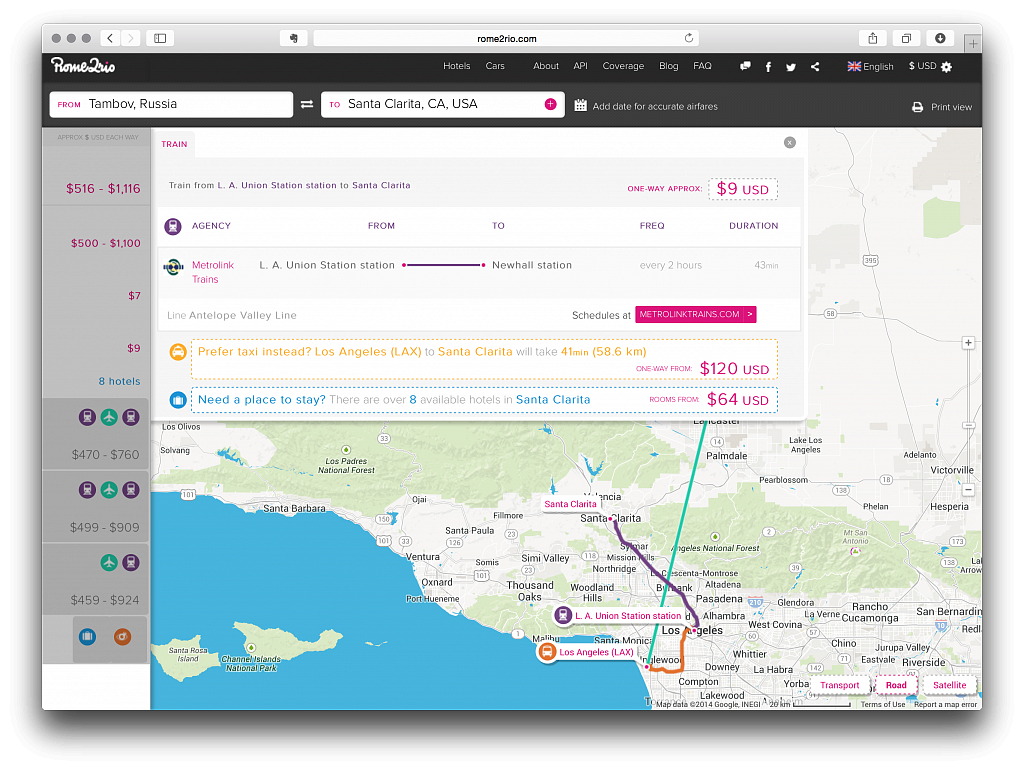Click the blue hotel suitcase icon in sidebar
Screen dimensions: 1024x770
click(x=87, y=636)
